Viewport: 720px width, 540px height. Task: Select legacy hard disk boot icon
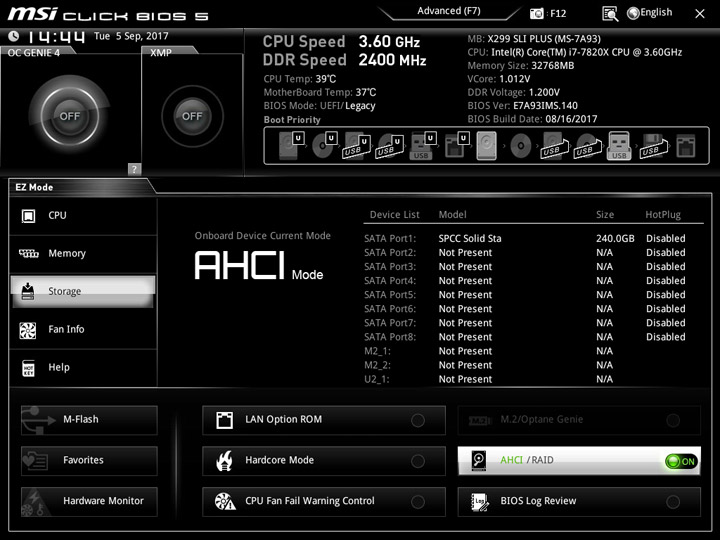(487, 146)
